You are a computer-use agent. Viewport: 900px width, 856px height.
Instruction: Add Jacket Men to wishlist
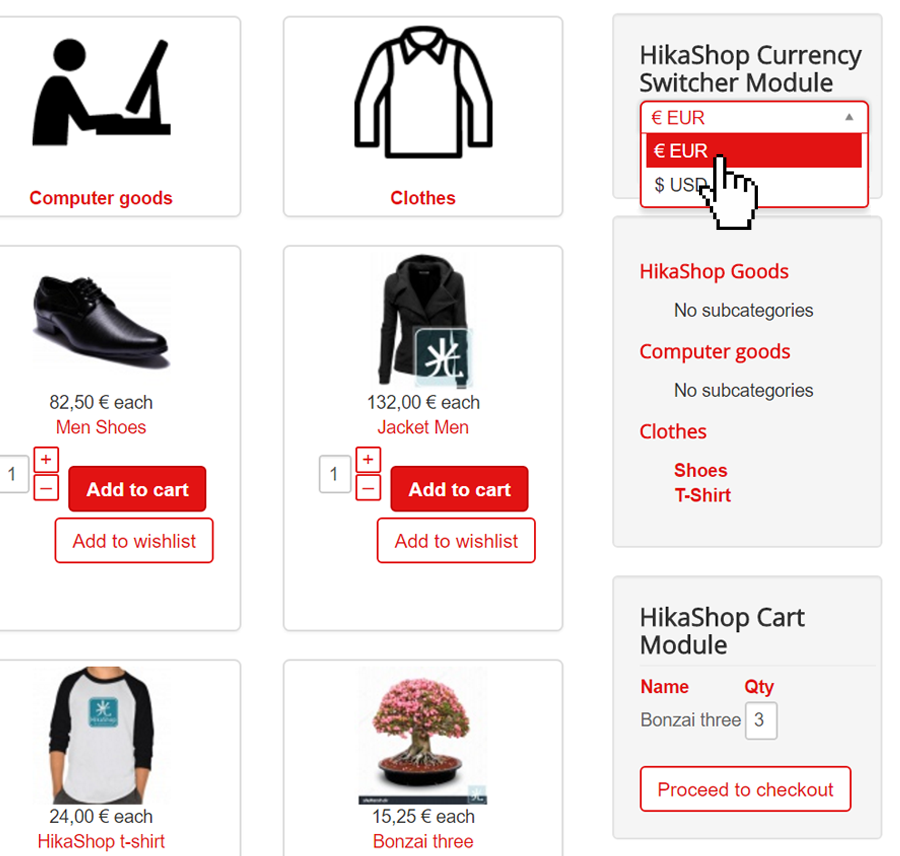tap(456, 541)
